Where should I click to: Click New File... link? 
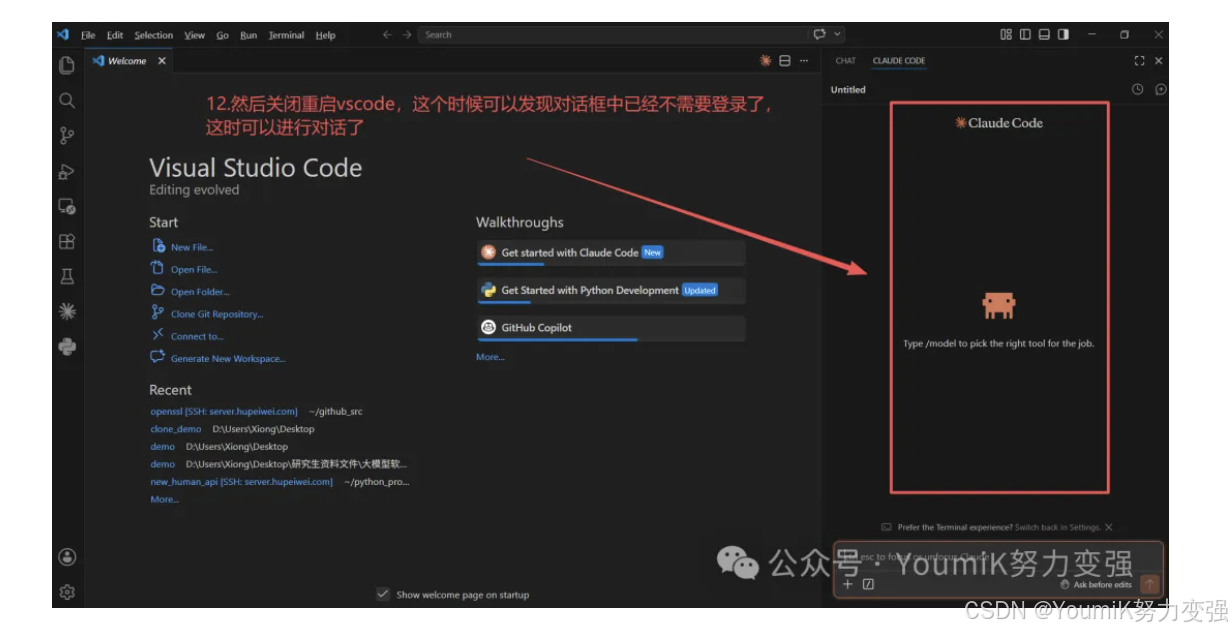(192, 247)
